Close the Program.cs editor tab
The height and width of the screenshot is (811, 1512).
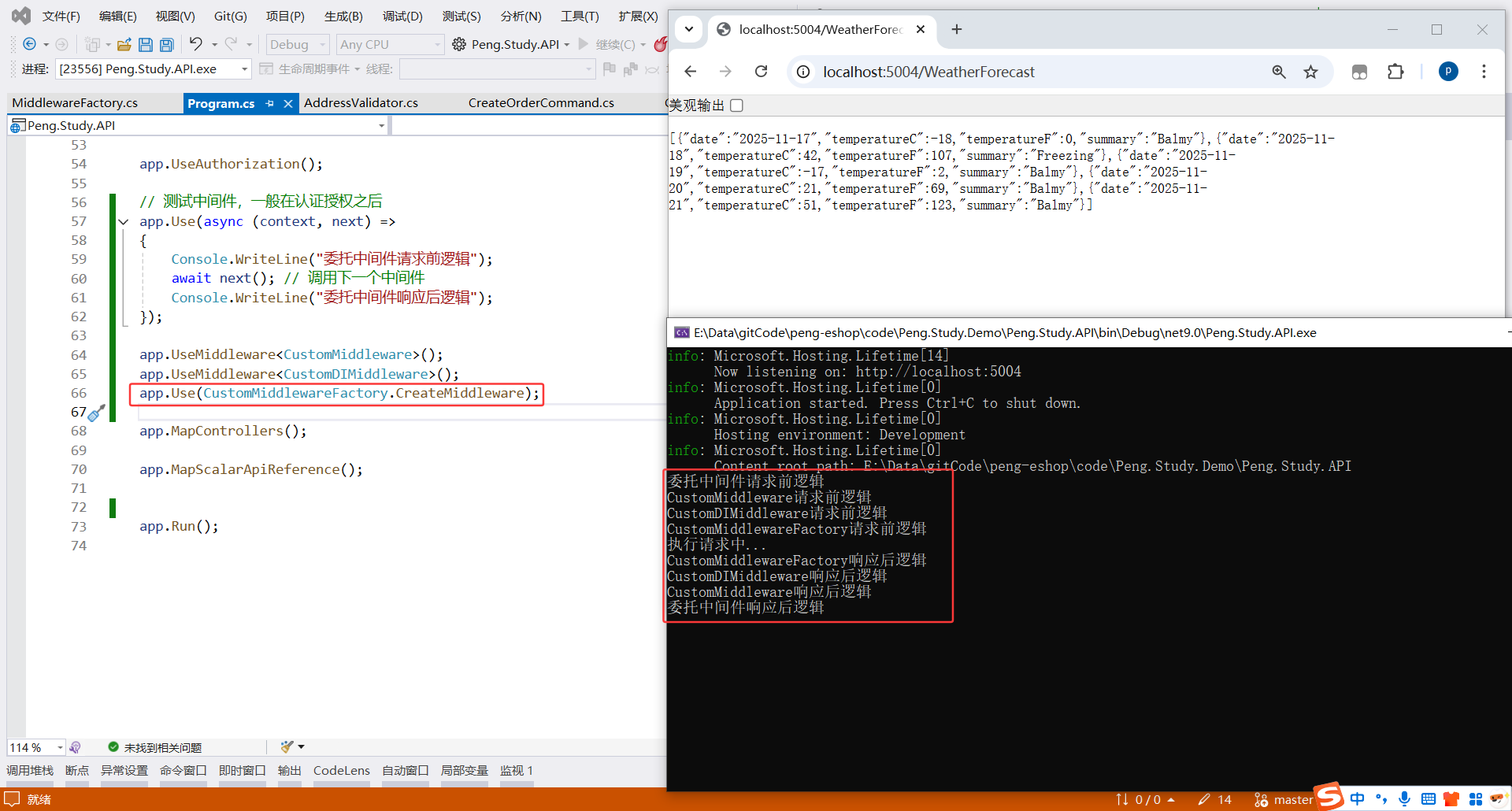[288, 103]
